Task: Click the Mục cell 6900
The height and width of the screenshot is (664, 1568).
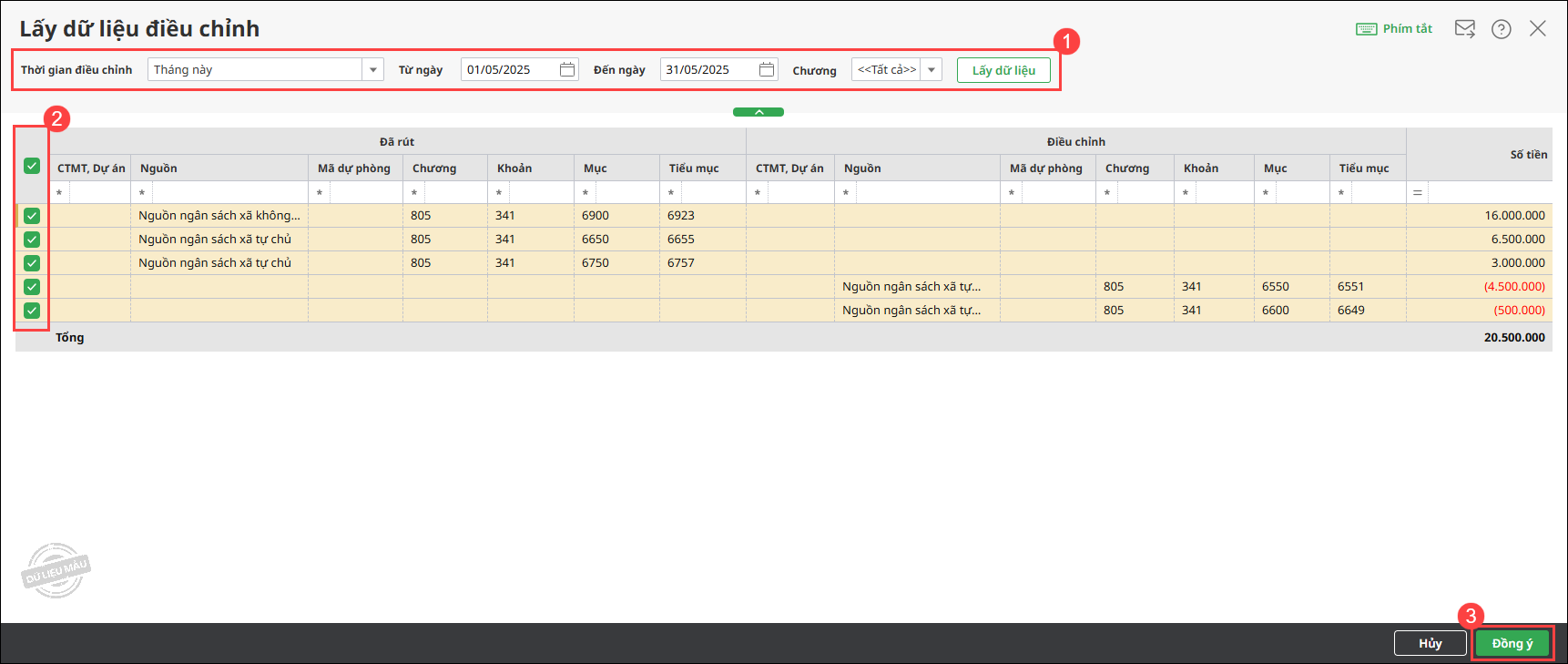Action: tap(616, 216)
